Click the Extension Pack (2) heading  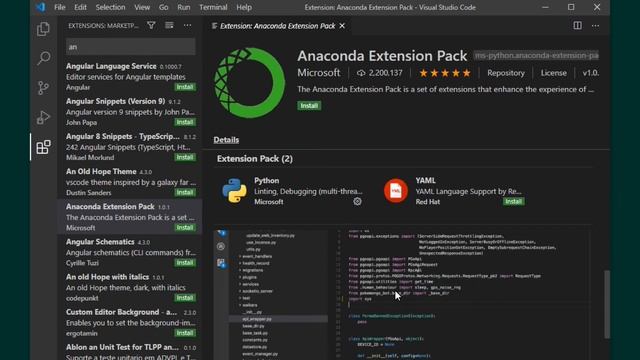pos(255,159)
